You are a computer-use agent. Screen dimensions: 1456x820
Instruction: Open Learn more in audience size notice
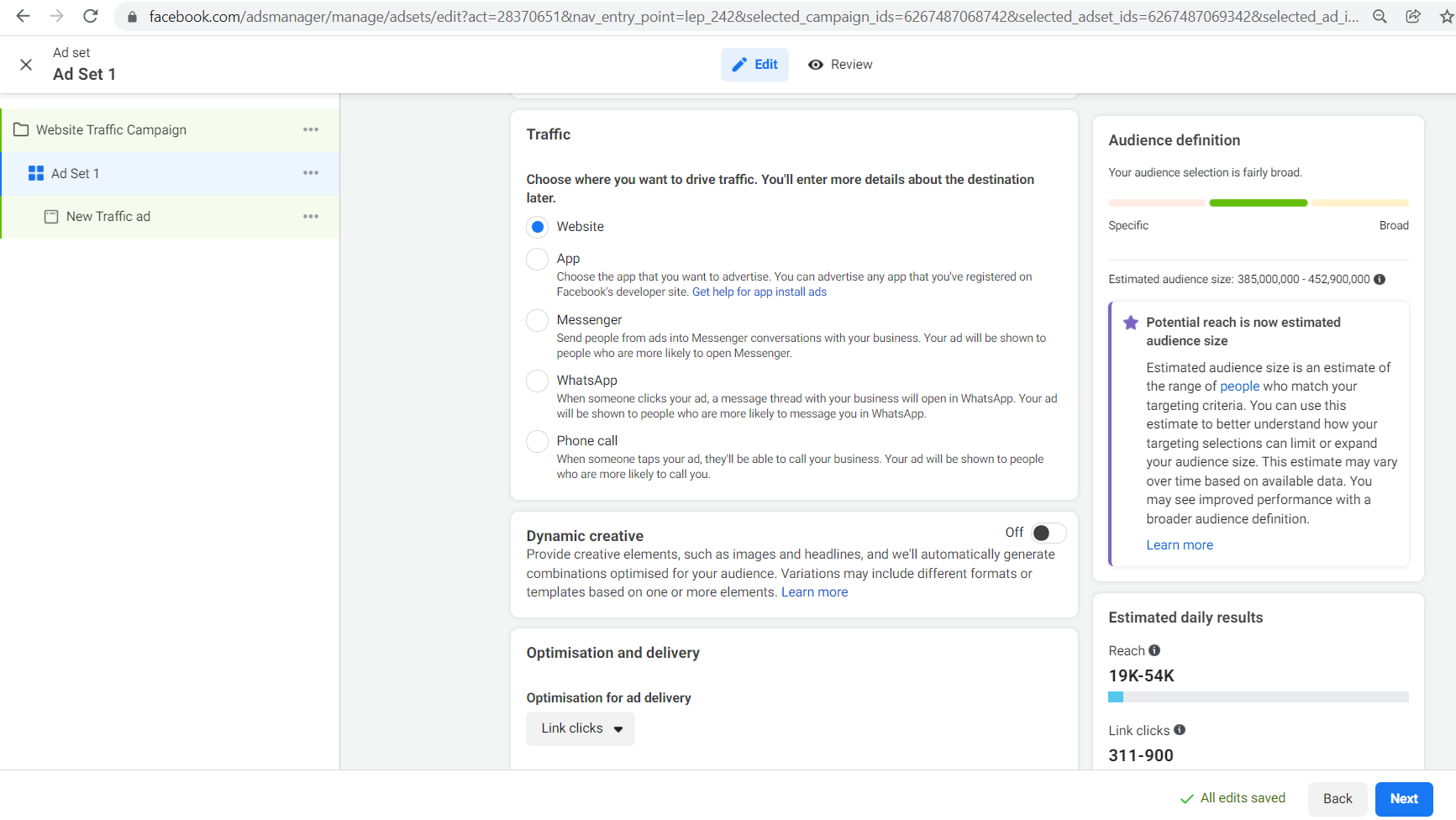[x=1180, y=545]
